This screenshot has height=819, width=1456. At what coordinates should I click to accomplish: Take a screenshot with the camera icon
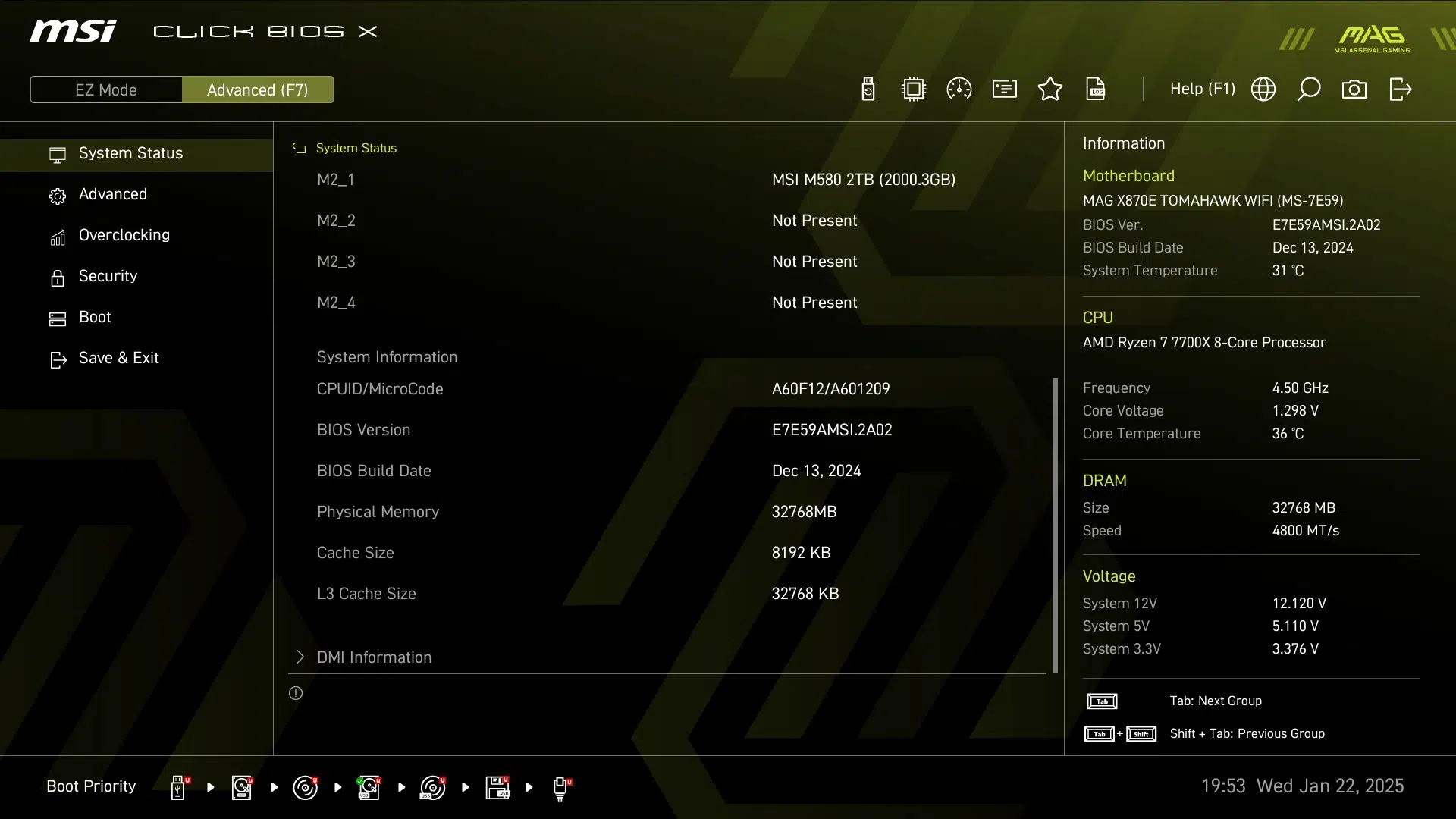[x=1354, y=89]
